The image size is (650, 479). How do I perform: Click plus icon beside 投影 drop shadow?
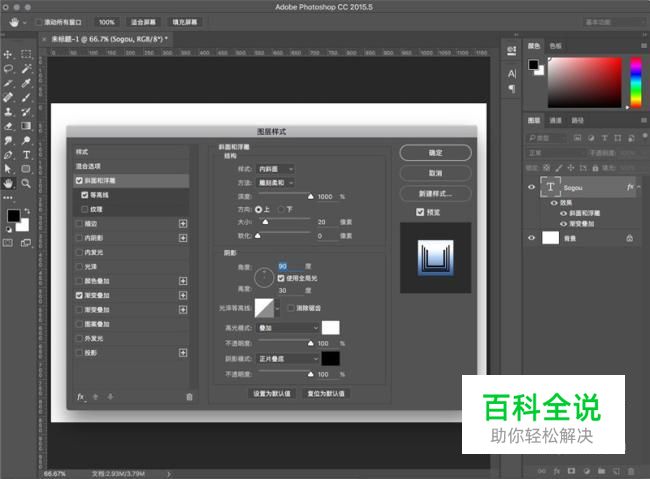[x=183, y=353]
